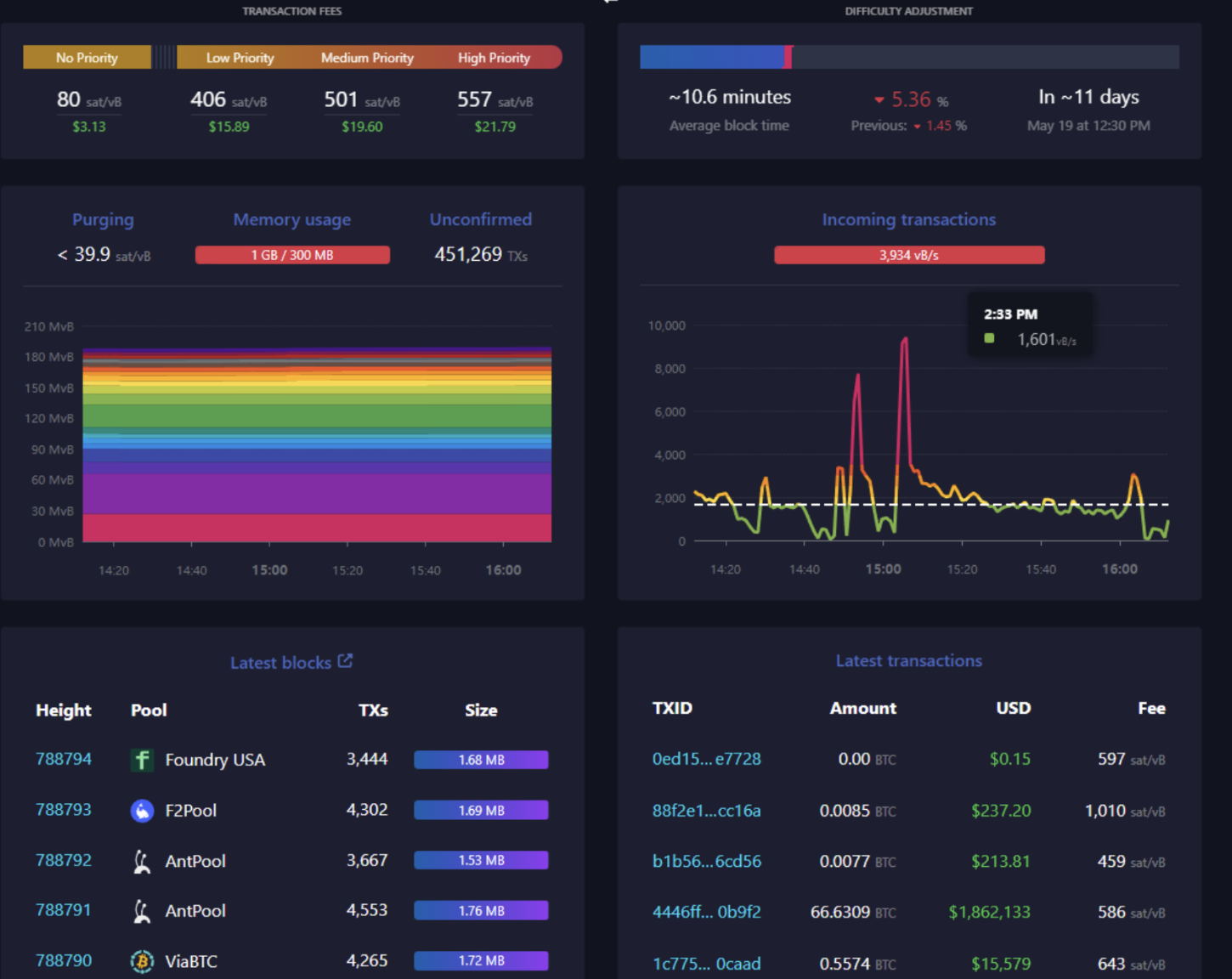The width and height of the screenshot is (1232, 979).
Task: Click the tallest peak in incoming transactions graph
Action: (x=905, y=339)
